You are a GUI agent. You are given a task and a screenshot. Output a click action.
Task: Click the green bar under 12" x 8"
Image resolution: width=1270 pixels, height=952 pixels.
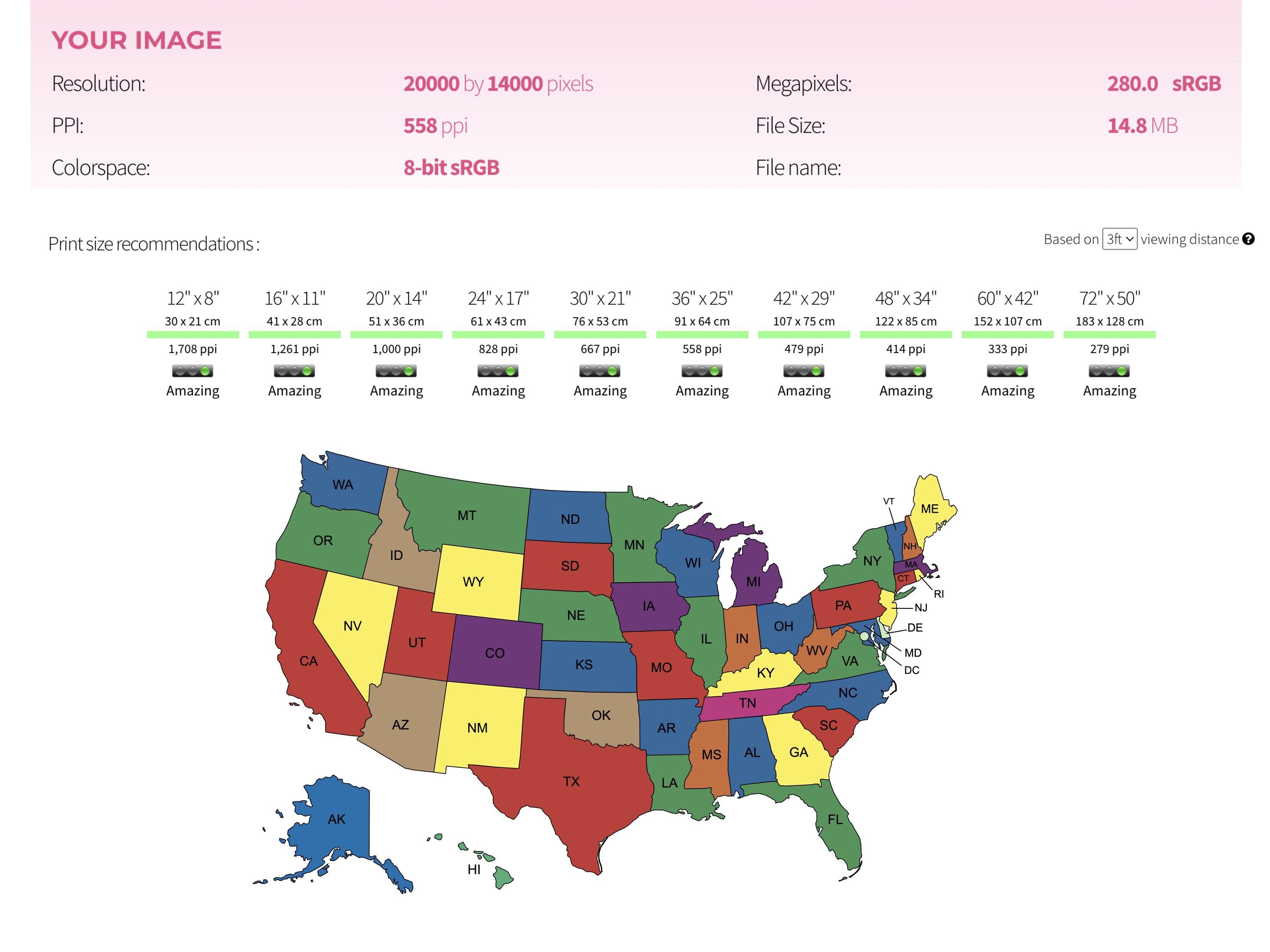tap(192, 335)
